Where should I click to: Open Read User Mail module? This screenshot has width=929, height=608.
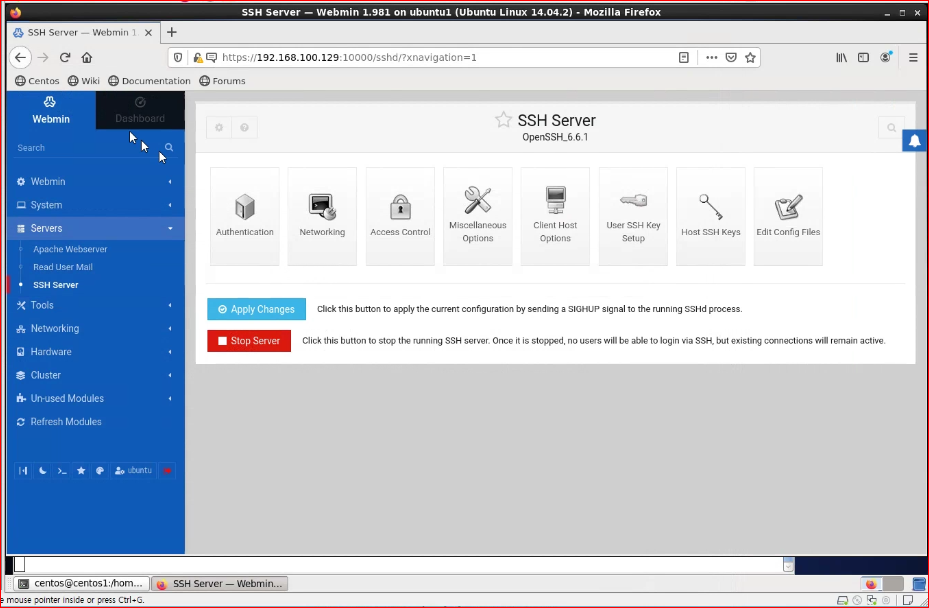pyautogui.click(x=63, y=267)
